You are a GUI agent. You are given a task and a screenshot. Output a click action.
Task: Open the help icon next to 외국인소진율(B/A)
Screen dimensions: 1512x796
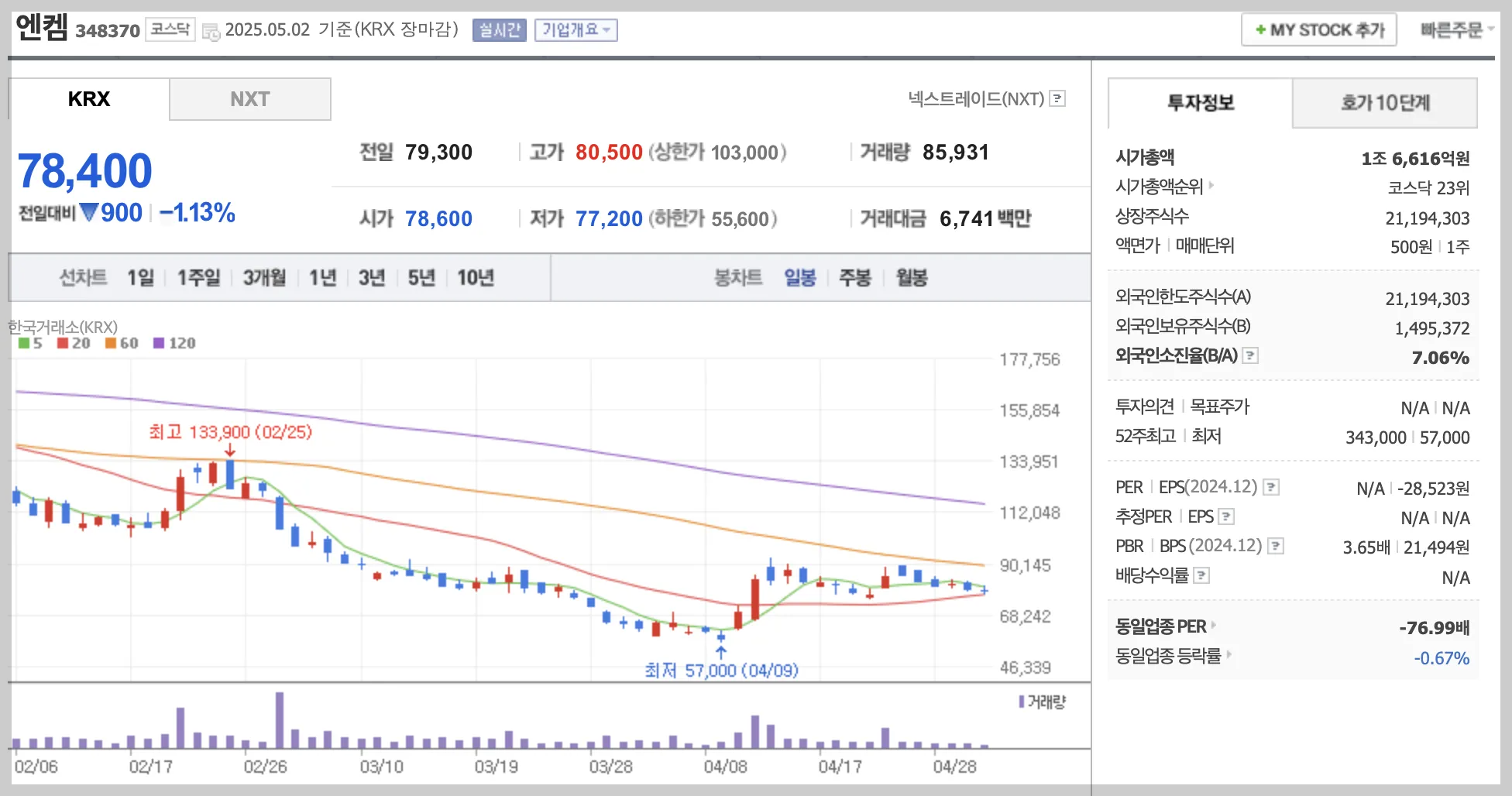click(x=1250, y=355)
